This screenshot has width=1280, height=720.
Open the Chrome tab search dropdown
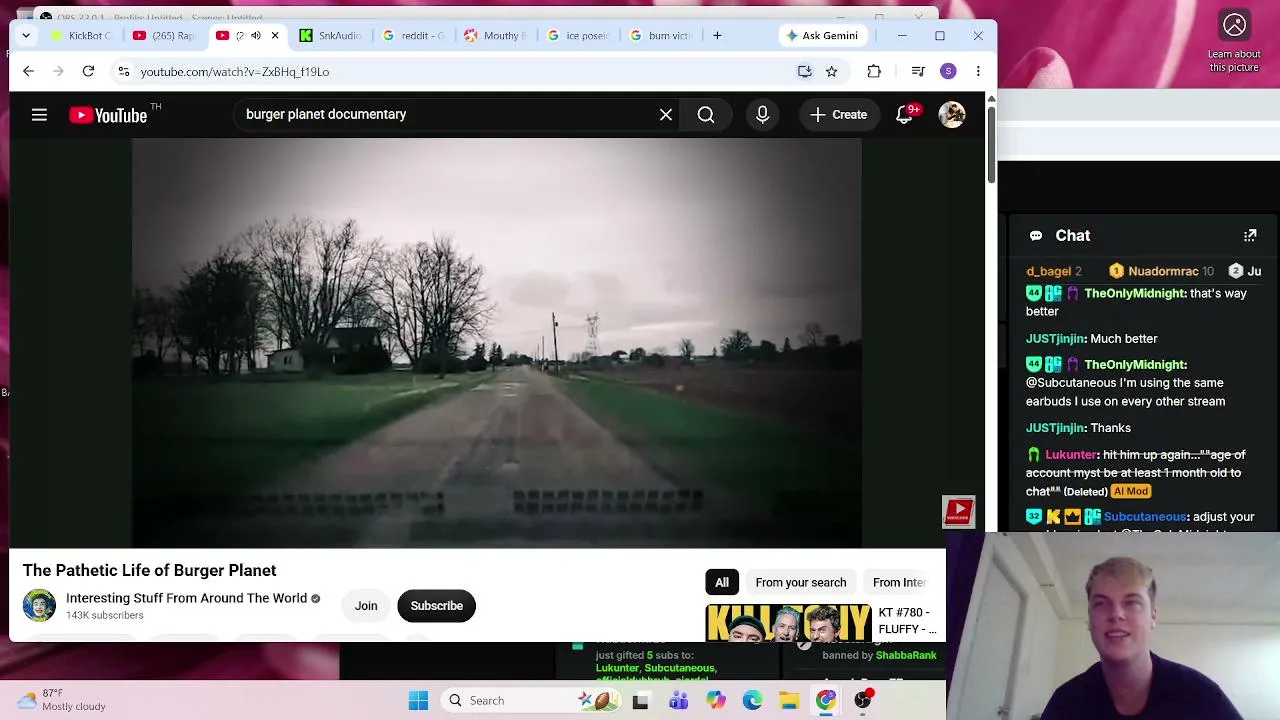[26, 35]
